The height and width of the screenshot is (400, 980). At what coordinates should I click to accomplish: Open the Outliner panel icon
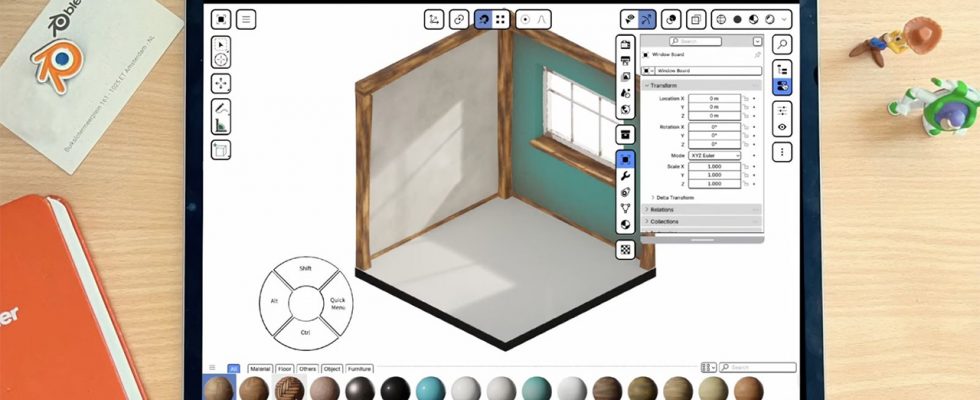pos(782,69)
